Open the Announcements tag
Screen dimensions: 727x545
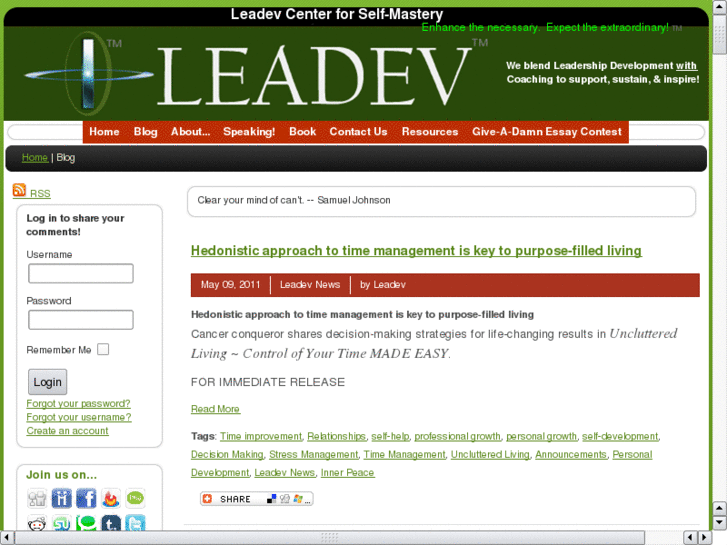click(571, 454)
